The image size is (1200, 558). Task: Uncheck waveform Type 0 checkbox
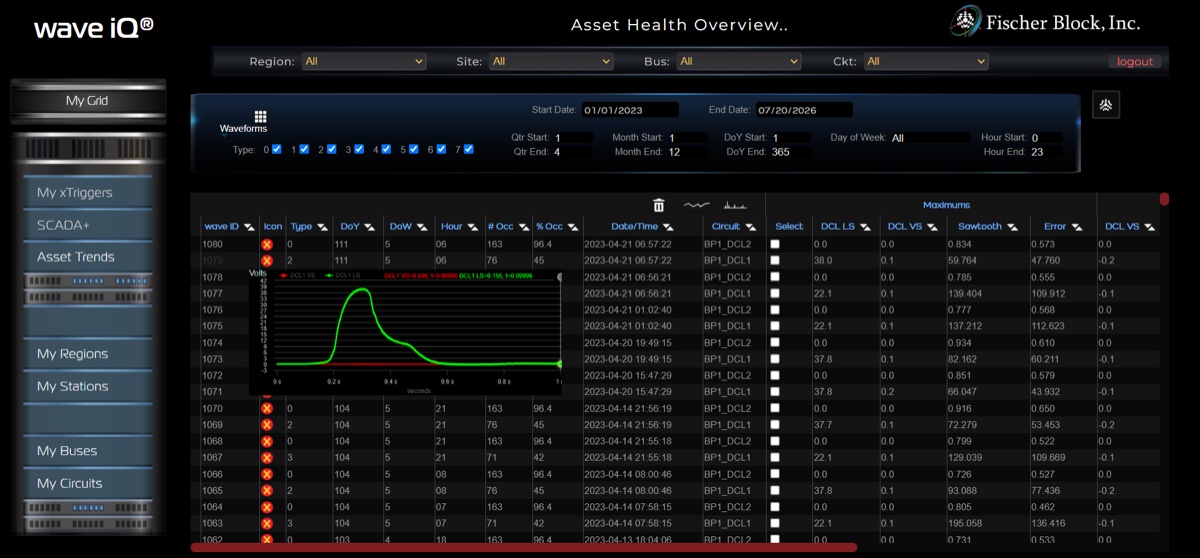pyautogui.click(x=277, y=149)
